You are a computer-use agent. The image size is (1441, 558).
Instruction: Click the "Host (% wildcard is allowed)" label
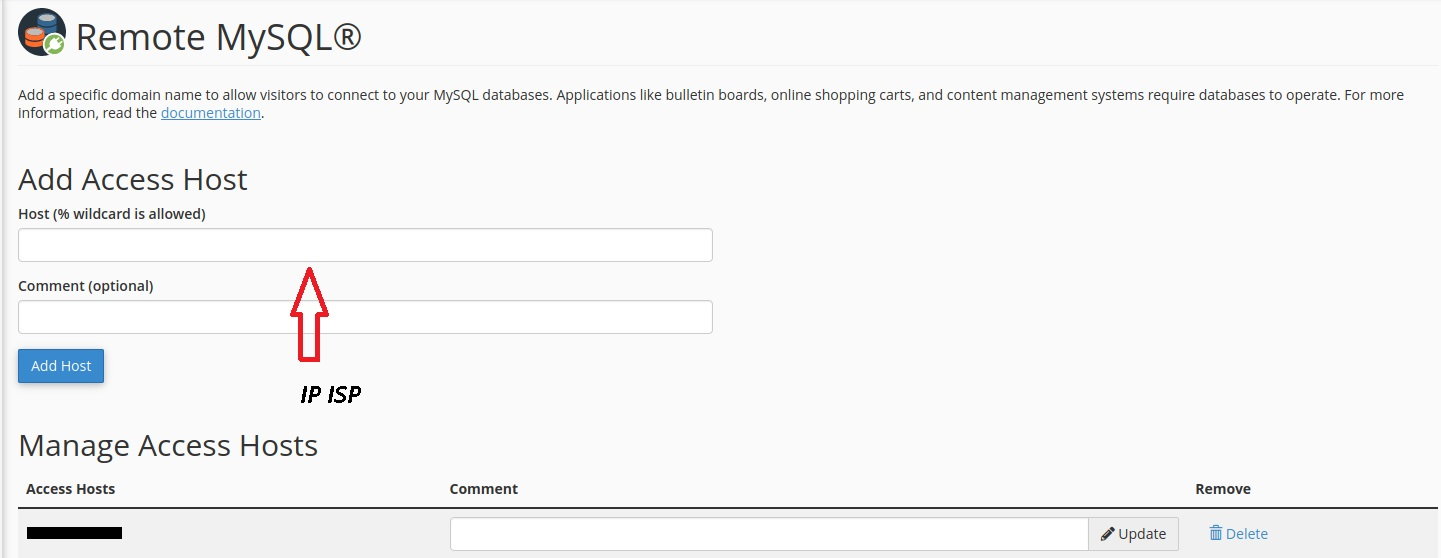(111, 214)
